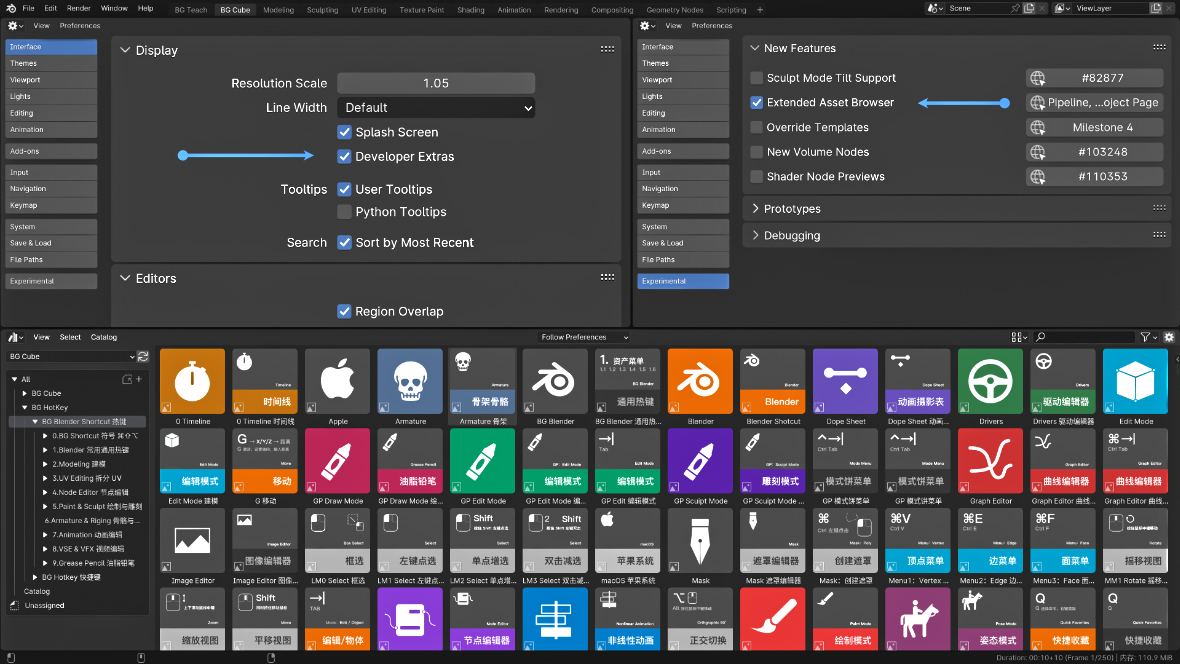1180x664 pixels.
Task: Open the Line Width dropdown
Action: pos(436,108)
